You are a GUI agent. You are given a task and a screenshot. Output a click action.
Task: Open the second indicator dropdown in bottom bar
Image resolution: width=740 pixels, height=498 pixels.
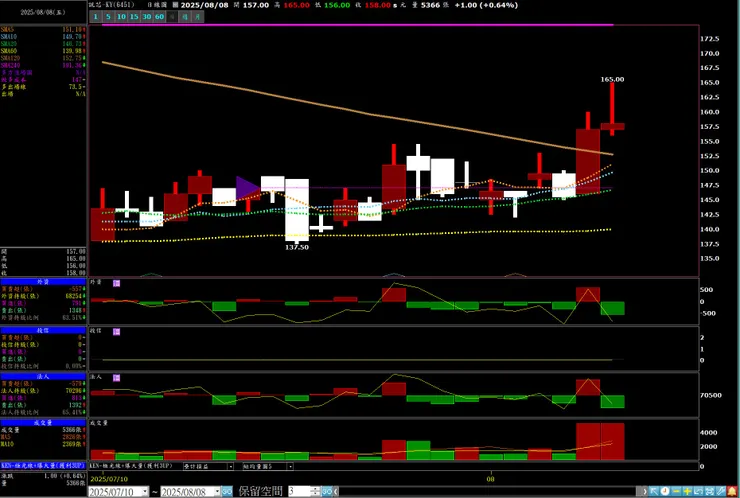click(x=268, y=466)
